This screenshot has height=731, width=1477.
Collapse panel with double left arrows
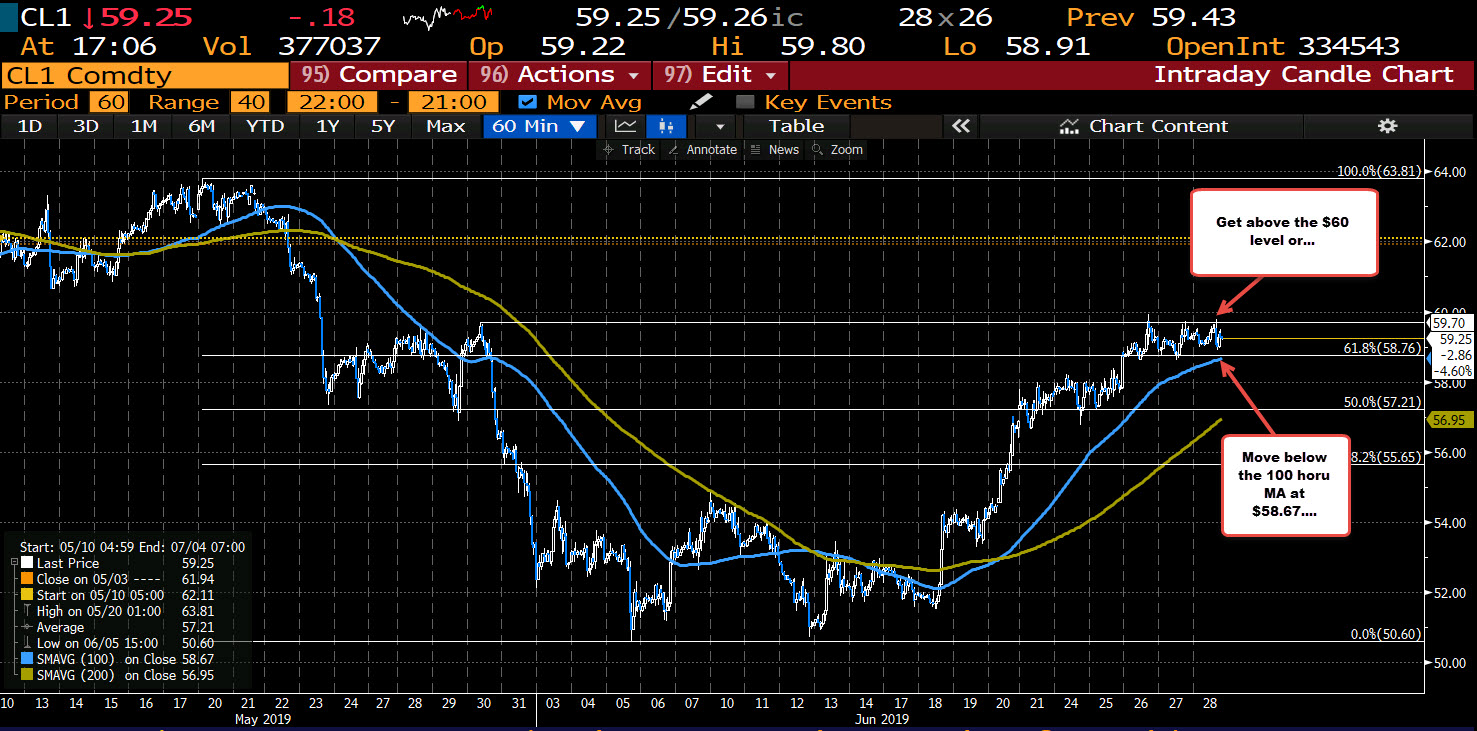tap(960, 126)
